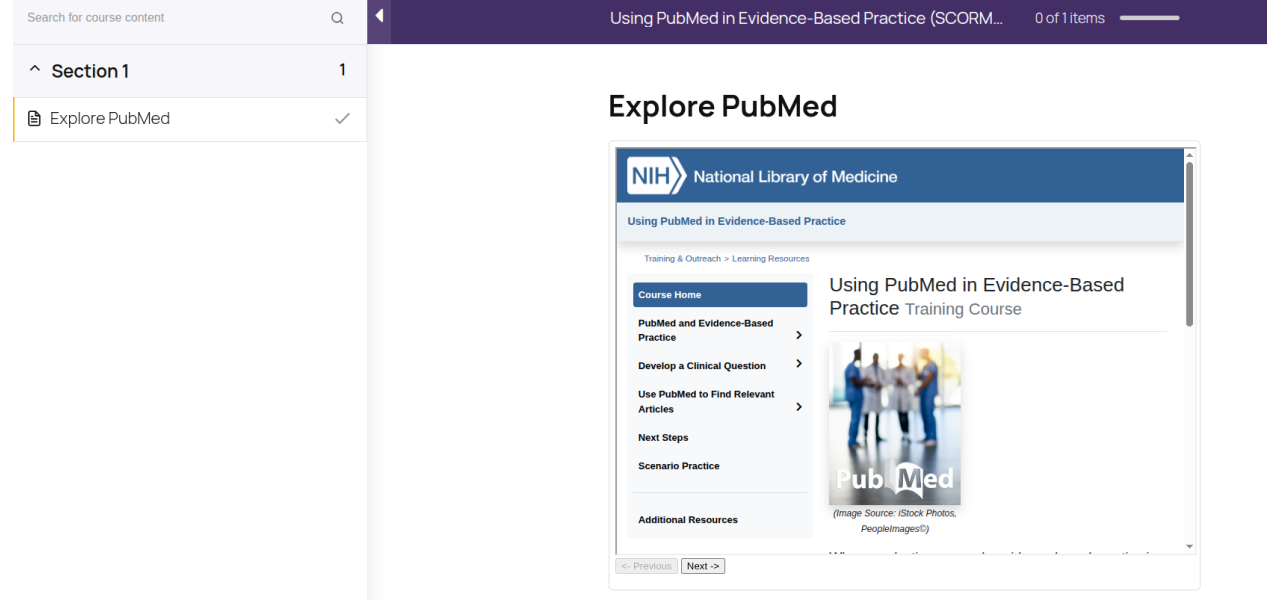The image size is (1280, 600).
Task: Click the Section 1 item count '1'
Action: pyautogui.click(x=342, y=70)
